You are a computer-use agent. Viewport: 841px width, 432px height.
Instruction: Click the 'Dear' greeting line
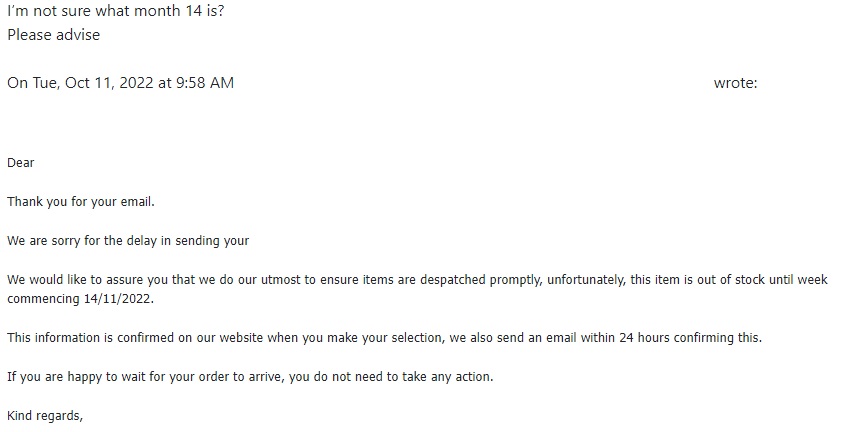[21, 163]
